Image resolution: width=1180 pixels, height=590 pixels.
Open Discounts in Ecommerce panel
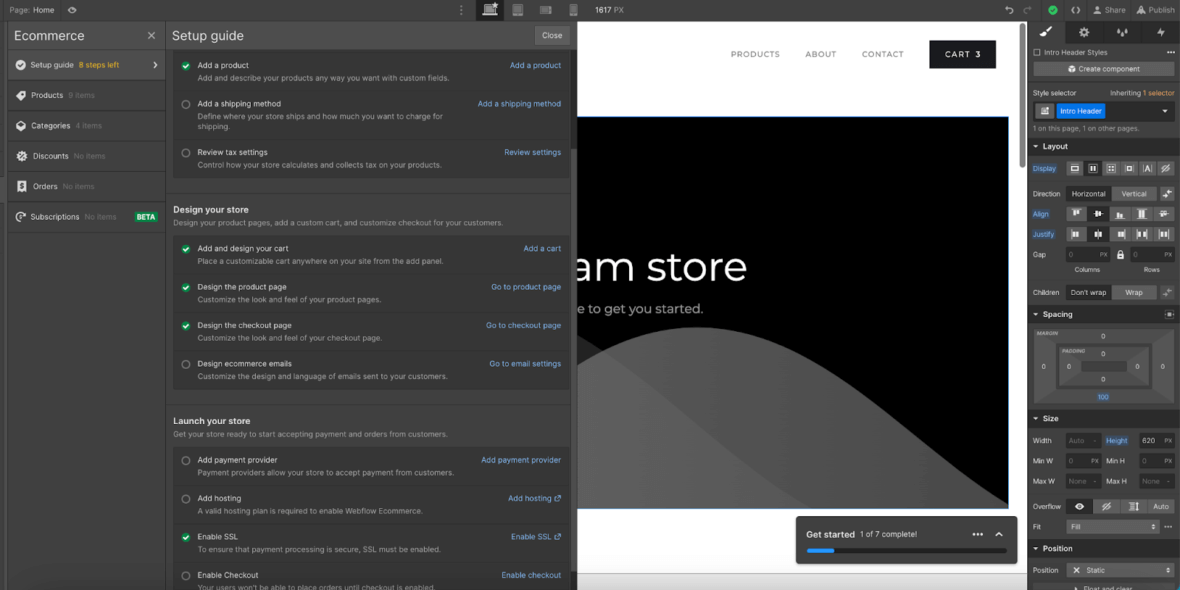[86, 156]
